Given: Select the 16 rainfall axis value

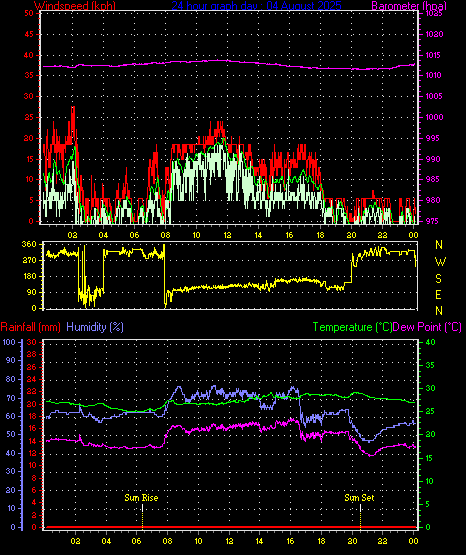Looking at the screenshot, I should pos(32,429).
